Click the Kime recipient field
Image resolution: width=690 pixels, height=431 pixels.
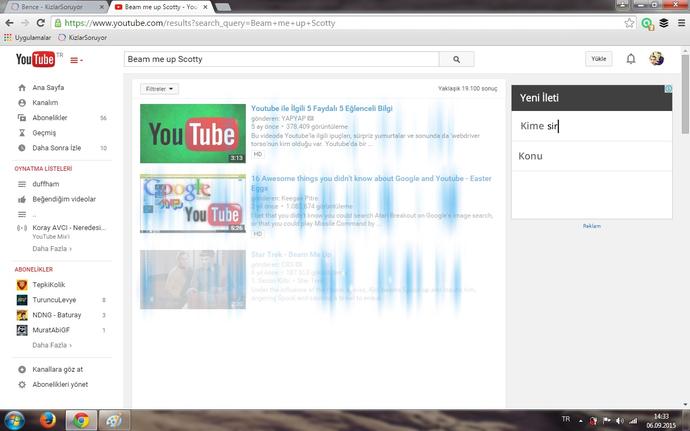[x=591, y=126]
